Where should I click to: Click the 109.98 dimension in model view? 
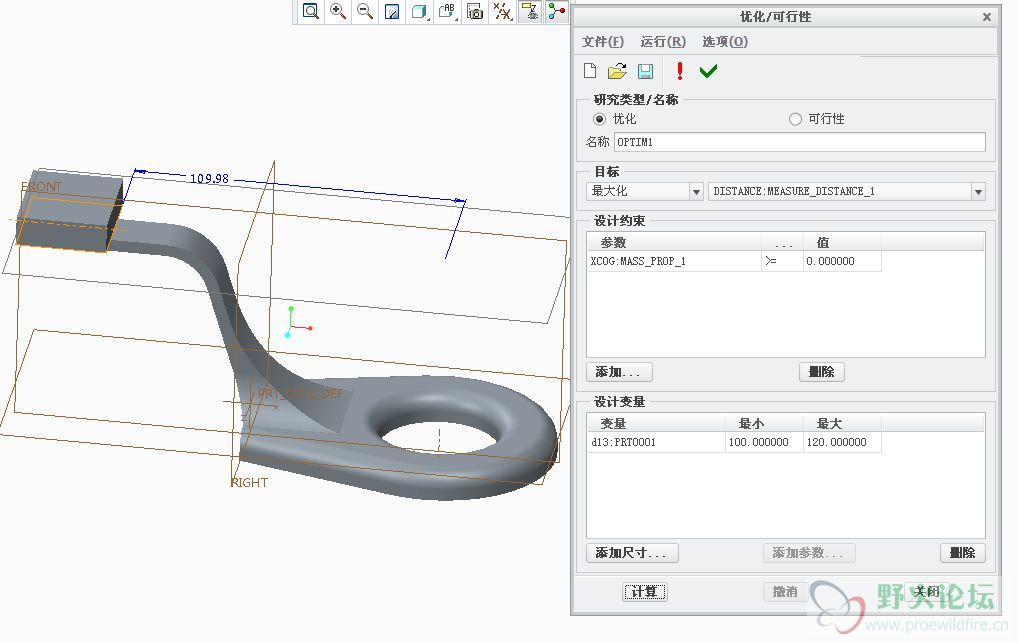pyautogui.click(x=209, y=179)
